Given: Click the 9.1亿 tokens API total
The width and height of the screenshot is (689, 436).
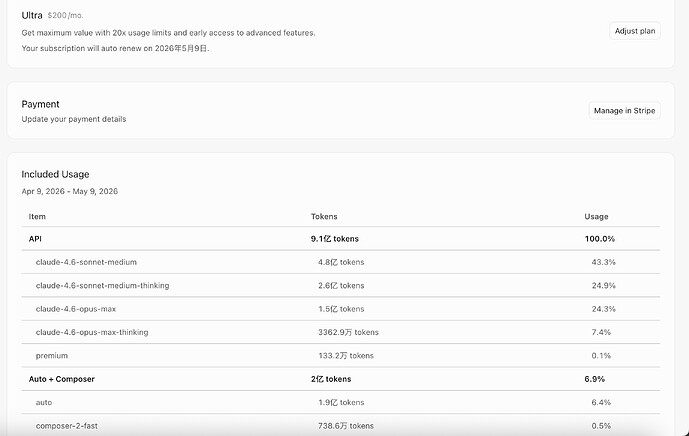Looking at the screenshot, I should pyautogui.click(x=335, y=239).
